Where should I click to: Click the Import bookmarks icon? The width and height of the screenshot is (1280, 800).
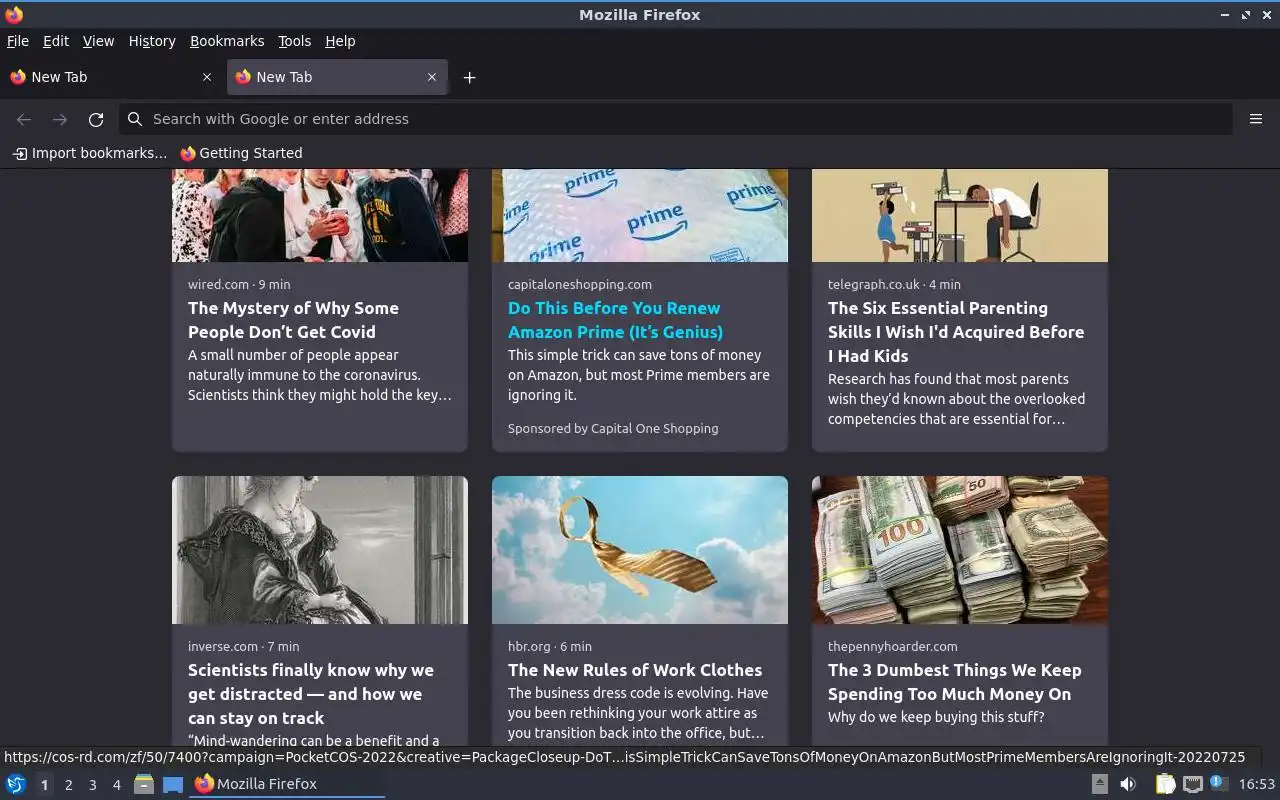point(19,153)
